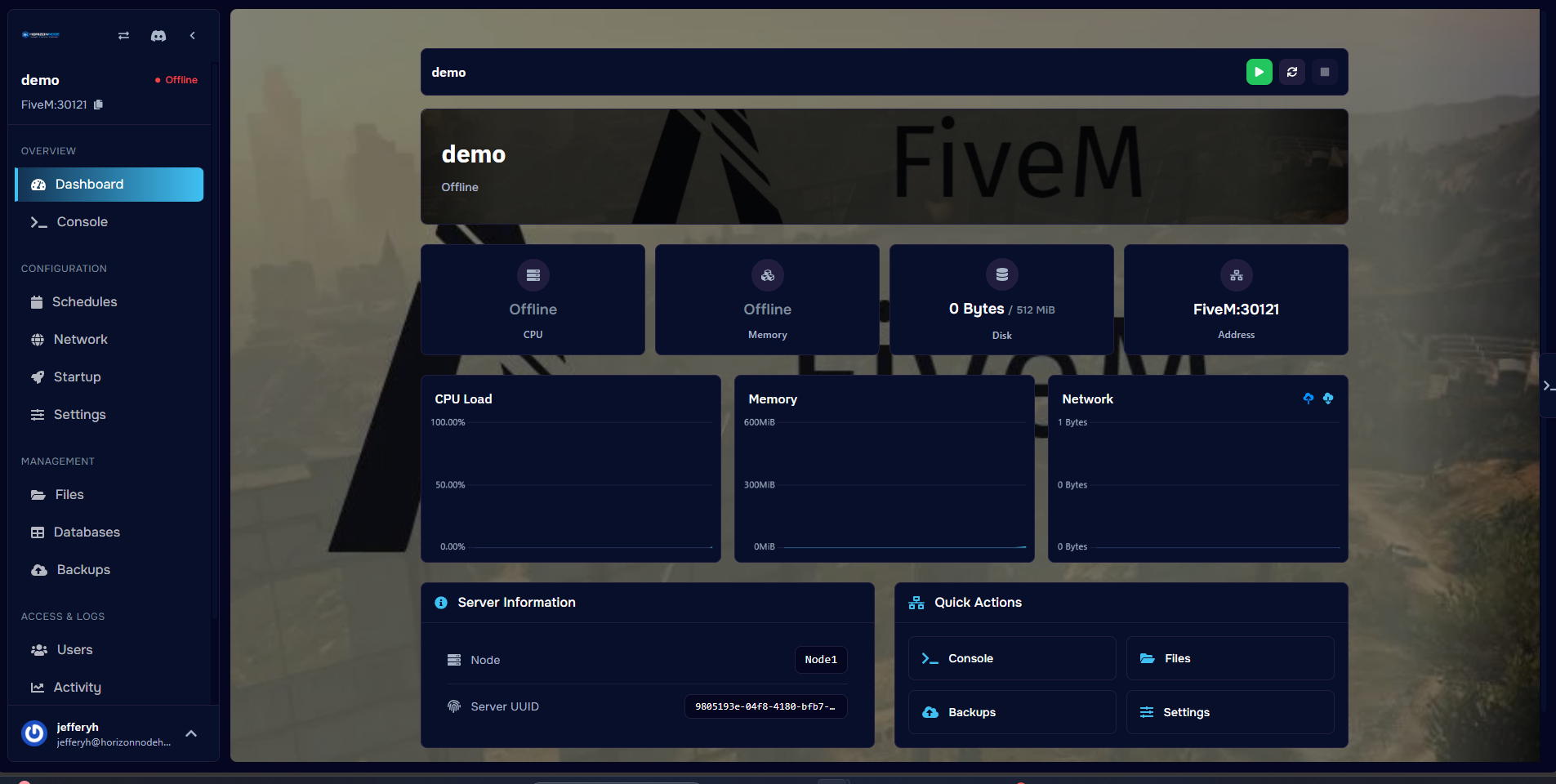The image size is (1556, 784).
Task: Click the demo title in FiveM banner
Action: [474, 154]
